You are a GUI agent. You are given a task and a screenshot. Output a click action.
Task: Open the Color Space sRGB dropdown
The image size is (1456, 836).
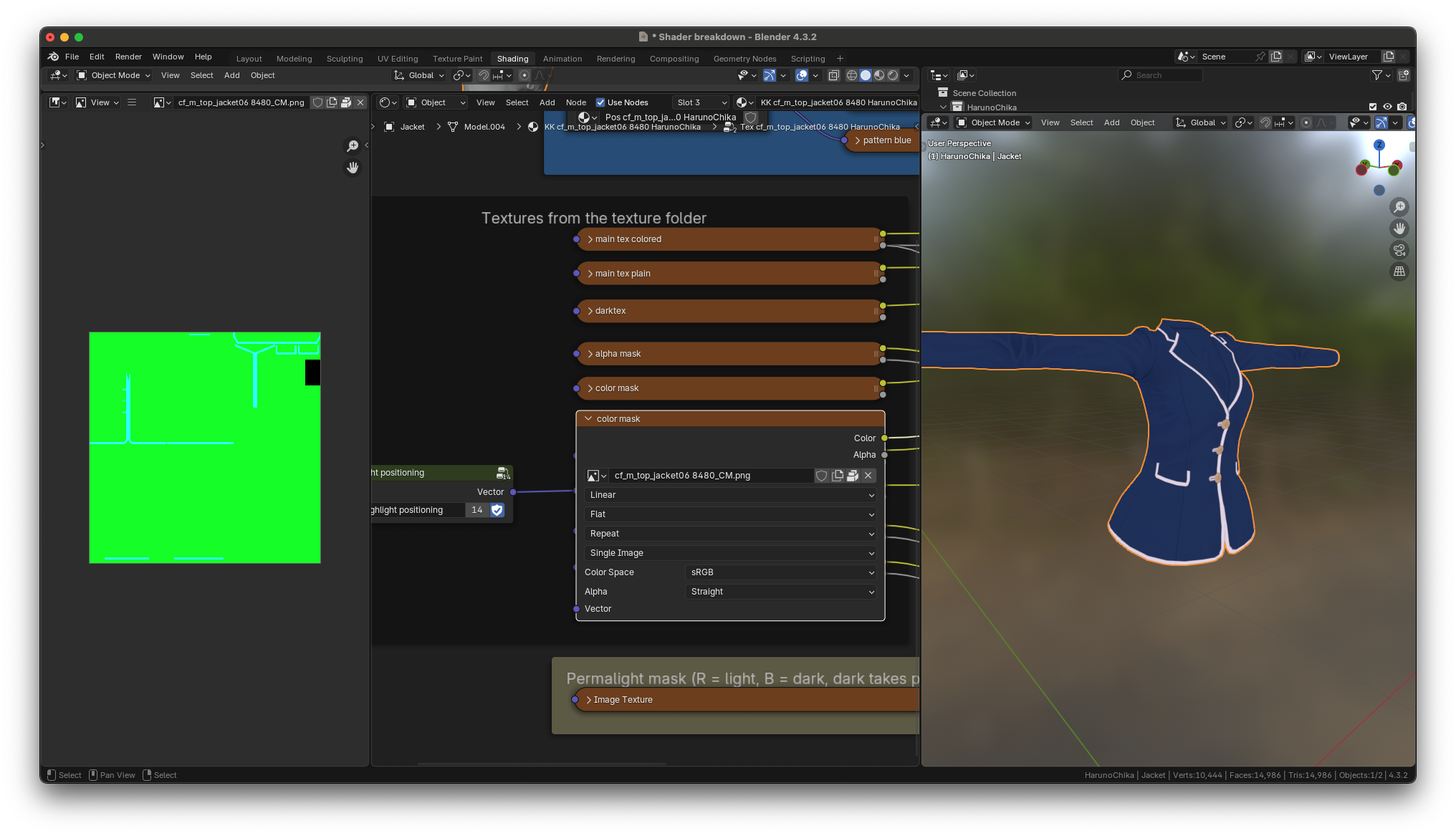coord(780,572)
